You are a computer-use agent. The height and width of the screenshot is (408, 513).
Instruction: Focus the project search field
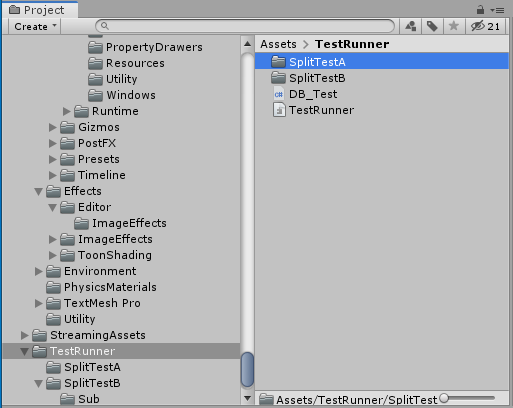tap(245, 26)
